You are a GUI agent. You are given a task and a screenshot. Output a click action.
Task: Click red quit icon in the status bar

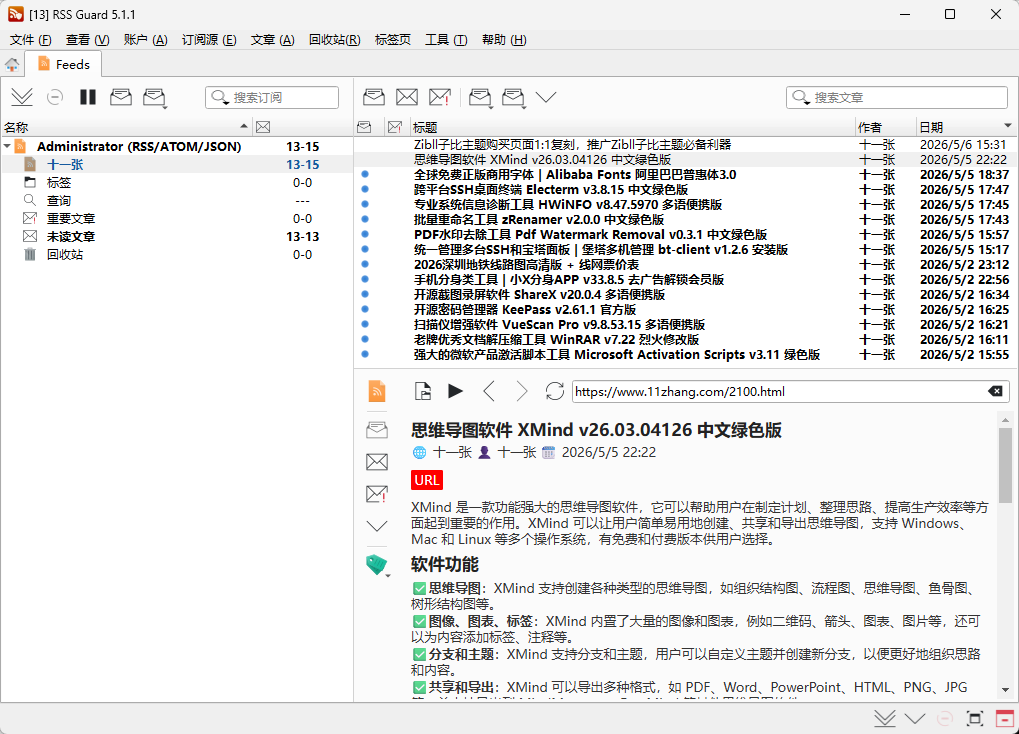(x=1005, y=718)
